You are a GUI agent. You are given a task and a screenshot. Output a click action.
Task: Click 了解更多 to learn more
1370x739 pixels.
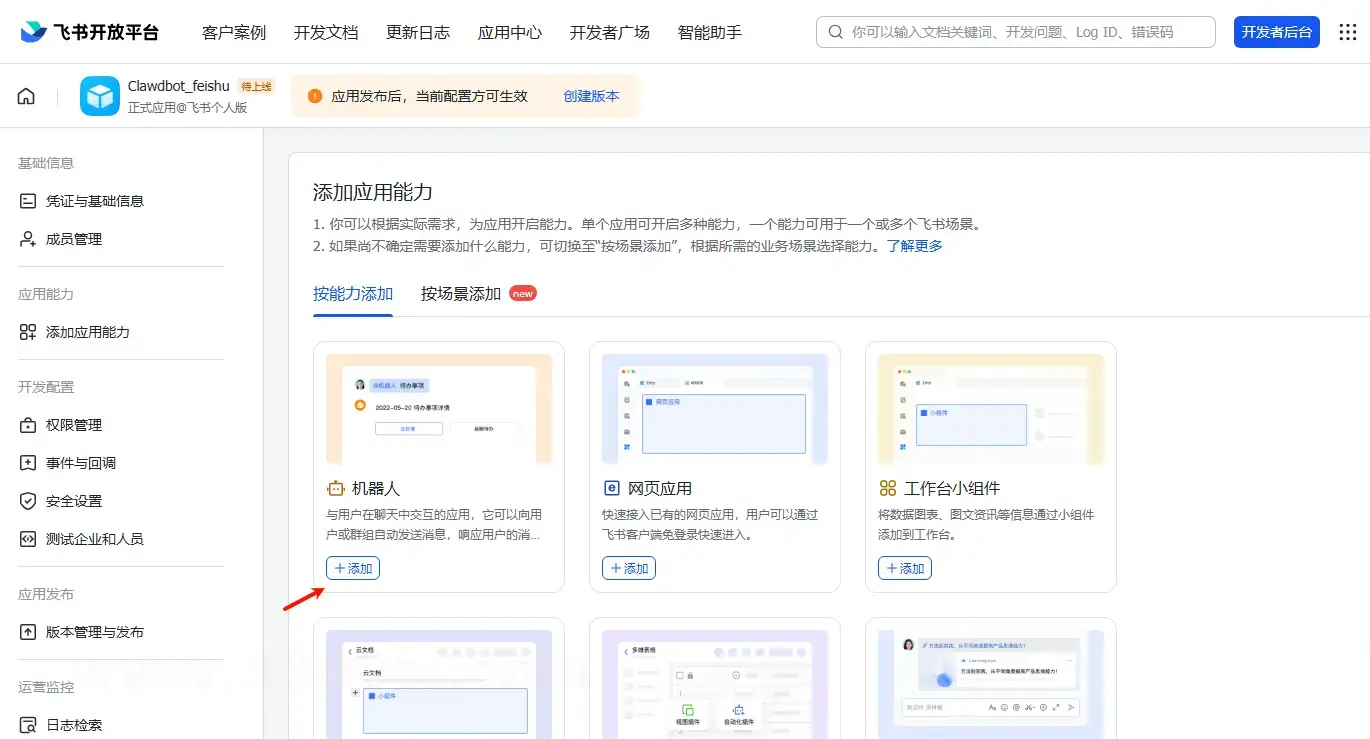(x=914, y=246)
